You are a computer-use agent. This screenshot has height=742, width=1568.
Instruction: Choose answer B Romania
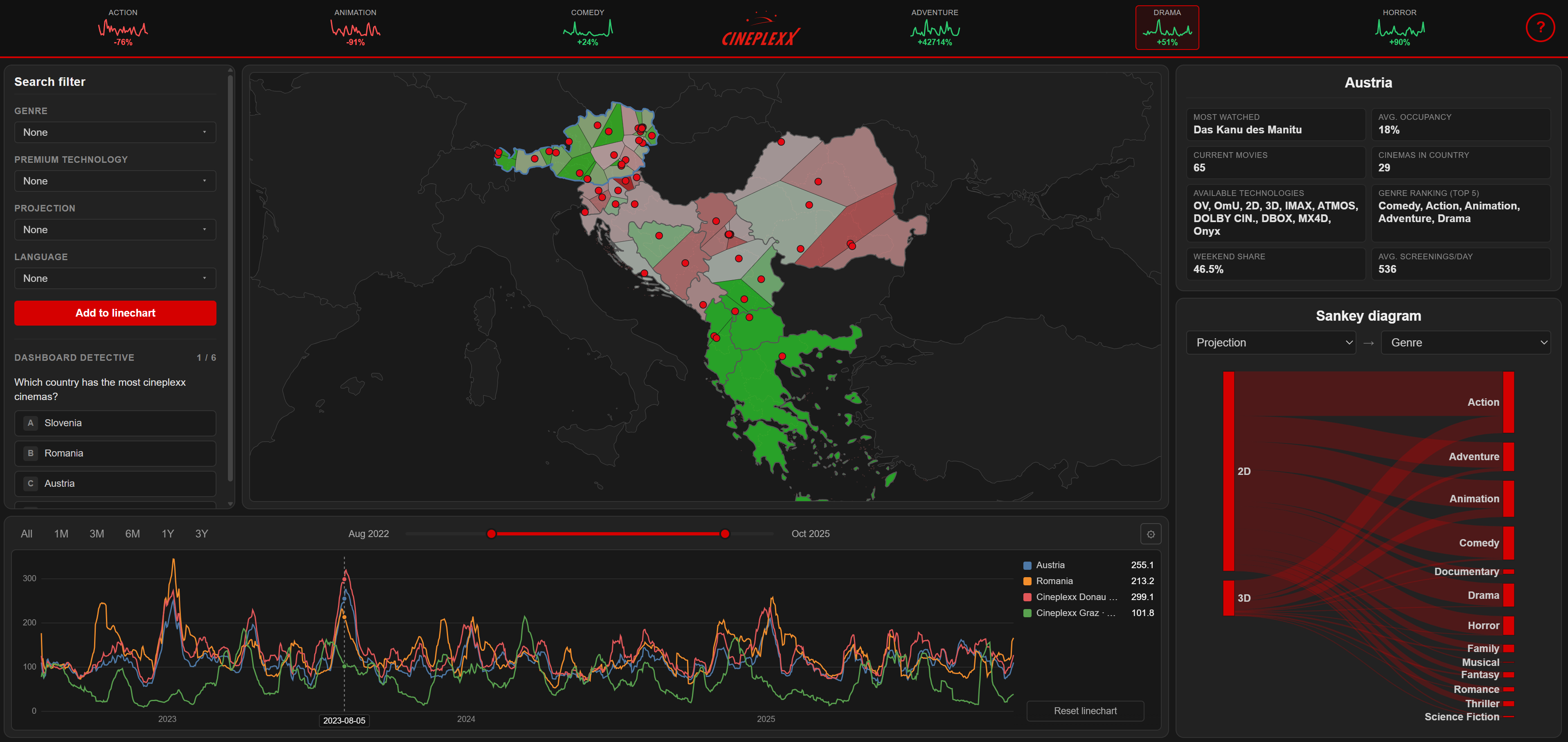(115, 454)
